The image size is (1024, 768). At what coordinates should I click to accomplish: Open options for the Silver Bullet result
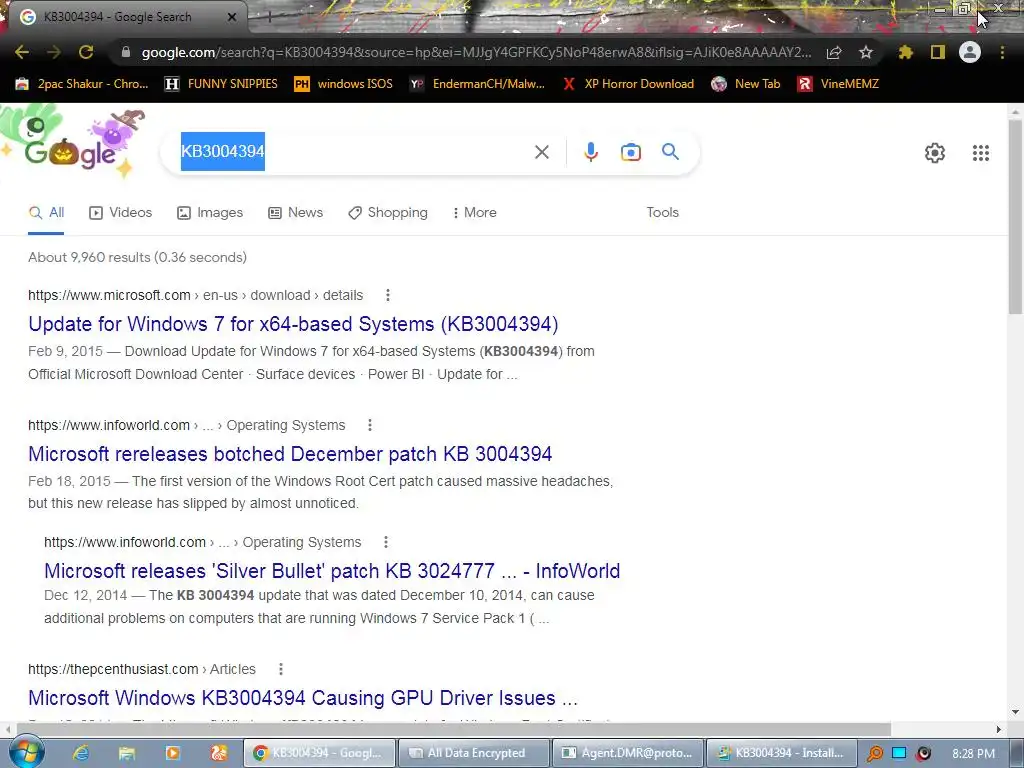tap(386, 542)
